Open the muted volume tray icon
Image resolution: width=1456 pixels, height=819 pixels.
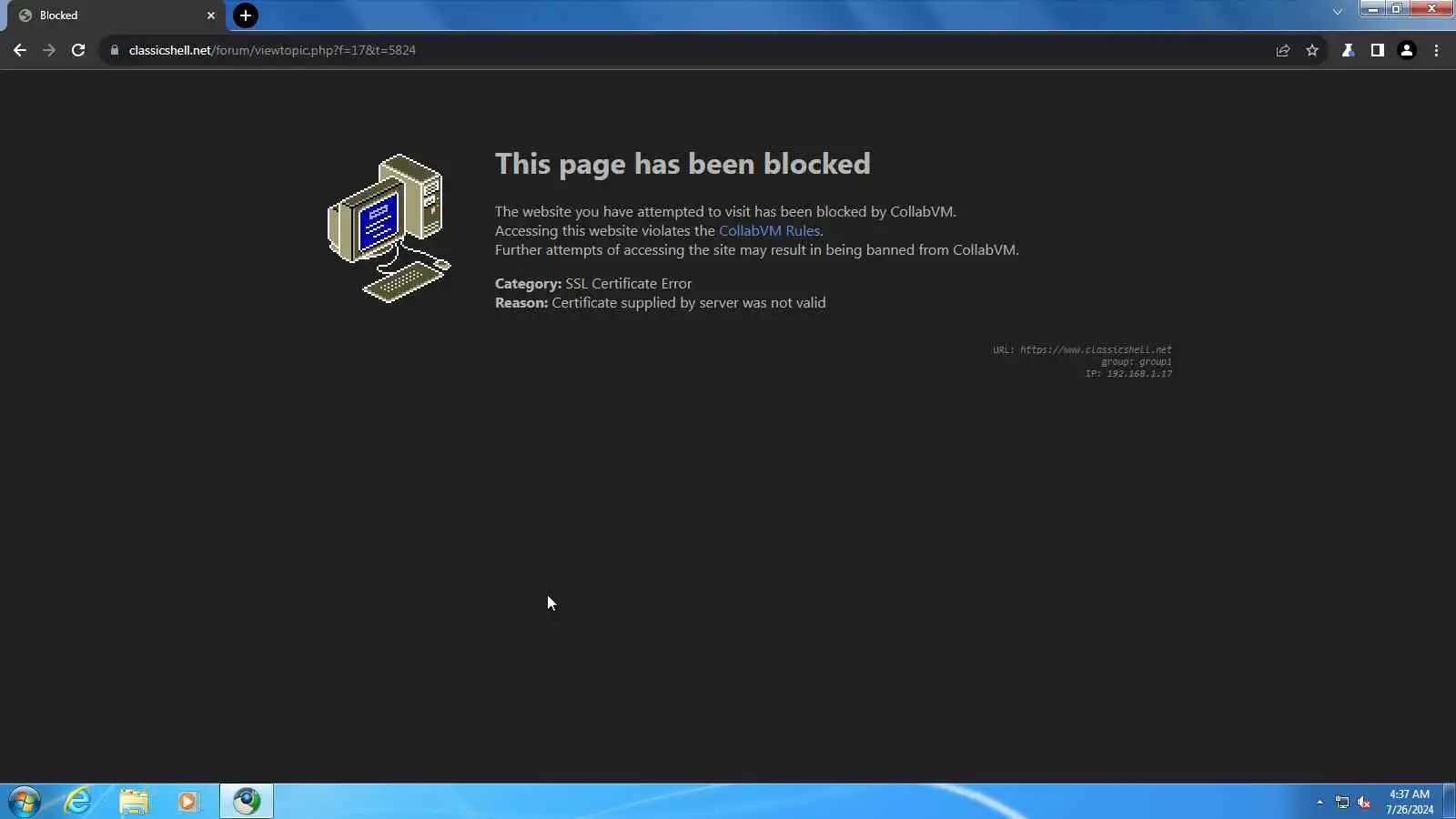coord(1364,803)
